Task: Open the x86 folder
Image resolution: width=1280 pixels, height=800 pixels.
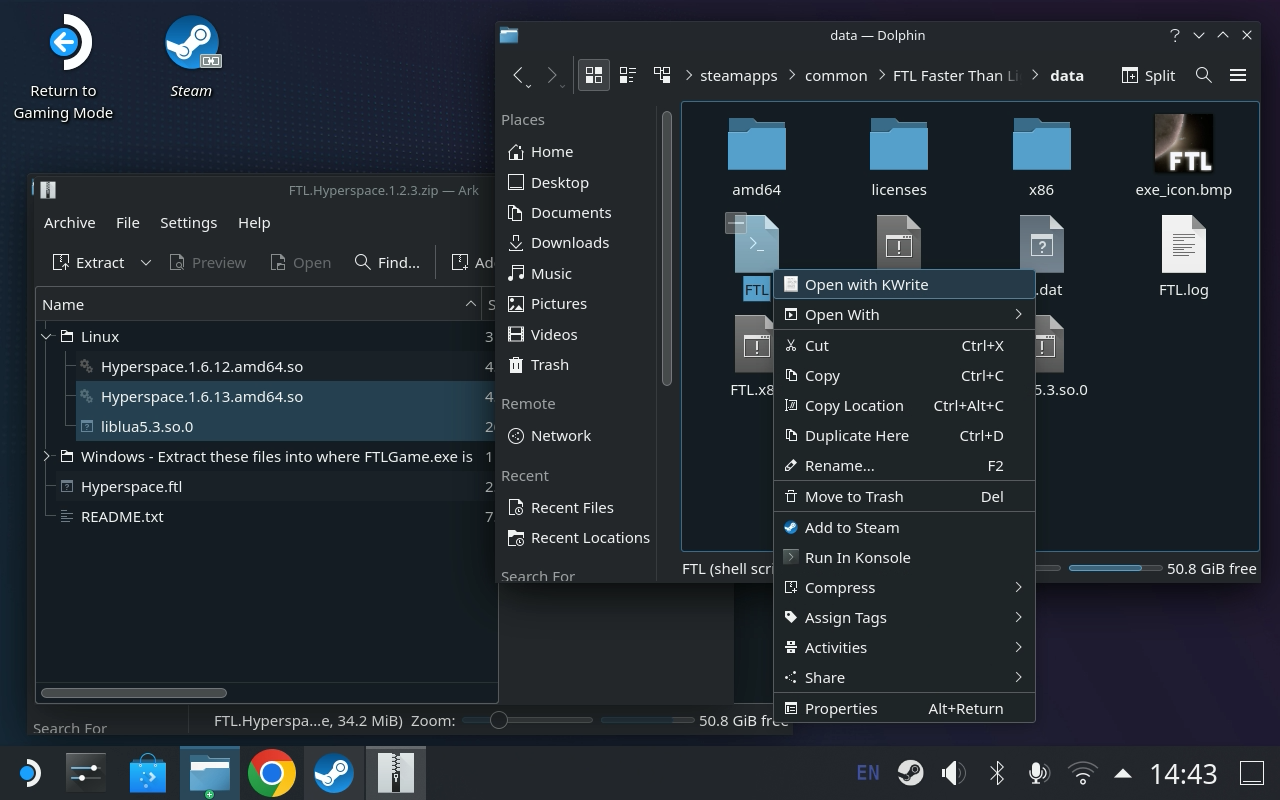Action: [x=1041, y=157]
